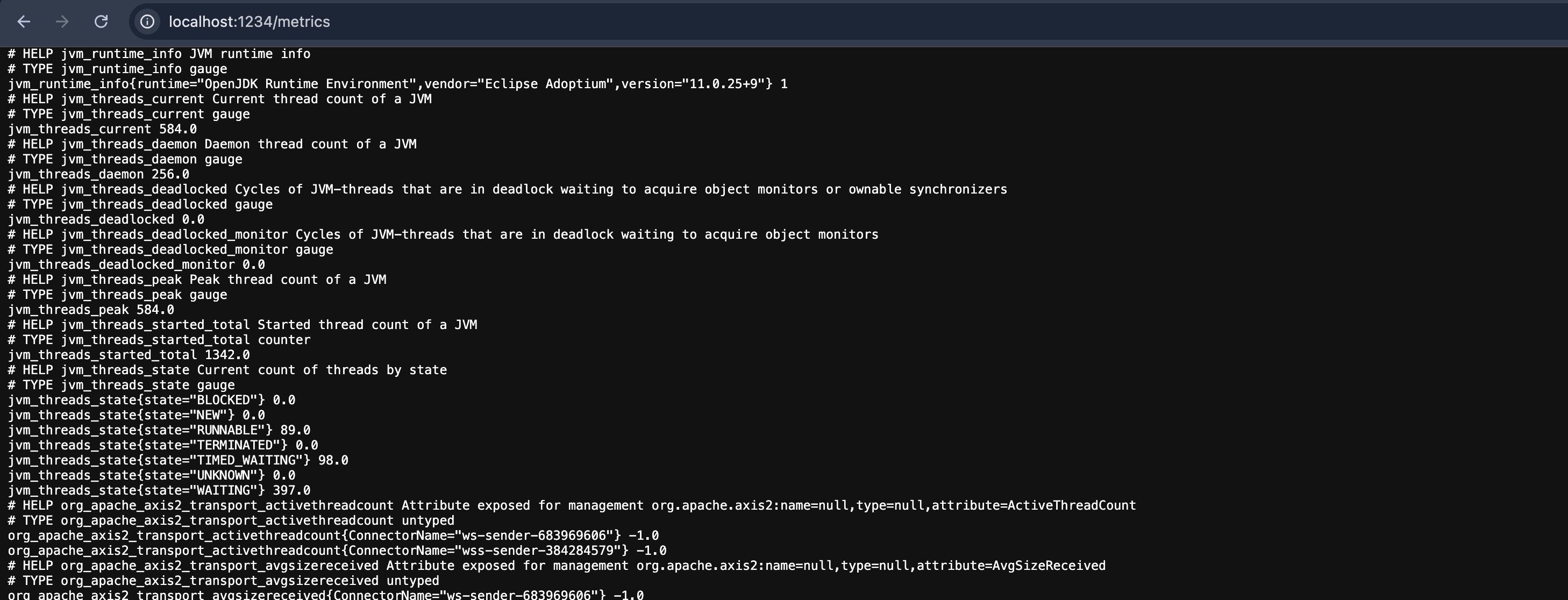
Task: Click the WAITING 397.0 thread state line
Action: [159, 490]
